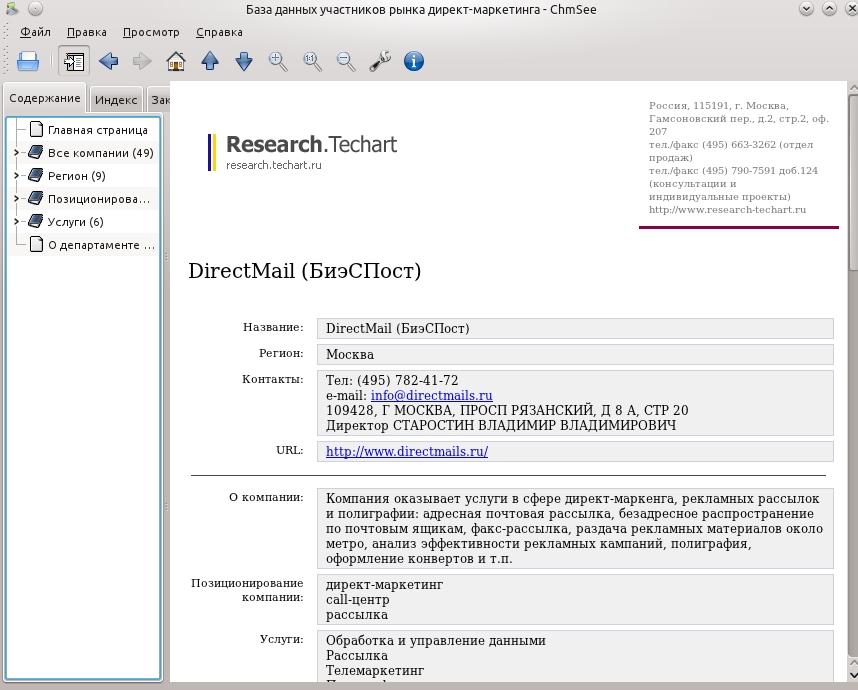Toggle the sidebar panel button
858x690 pixels.
[74, 61]
